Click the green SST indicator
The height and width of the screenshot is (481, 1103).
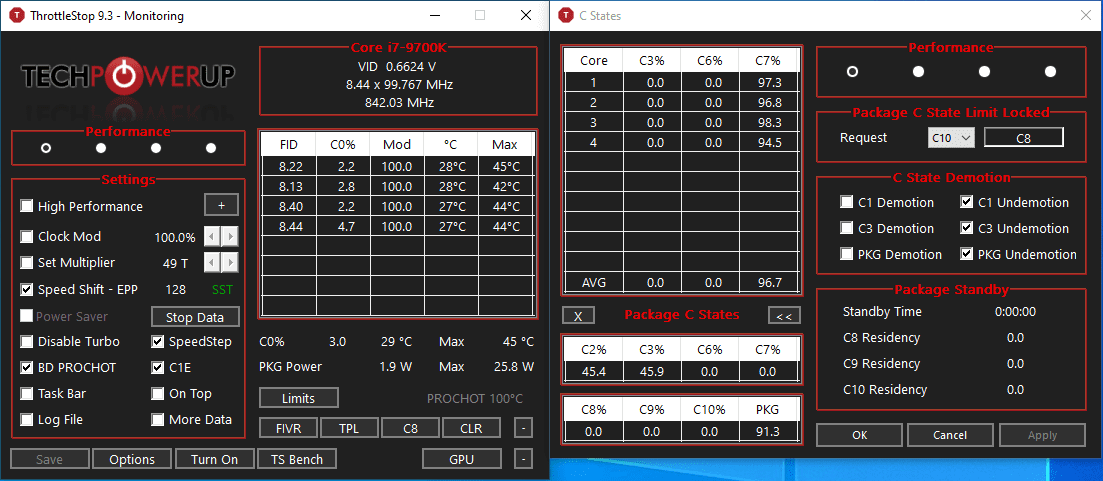pos(222,290)
